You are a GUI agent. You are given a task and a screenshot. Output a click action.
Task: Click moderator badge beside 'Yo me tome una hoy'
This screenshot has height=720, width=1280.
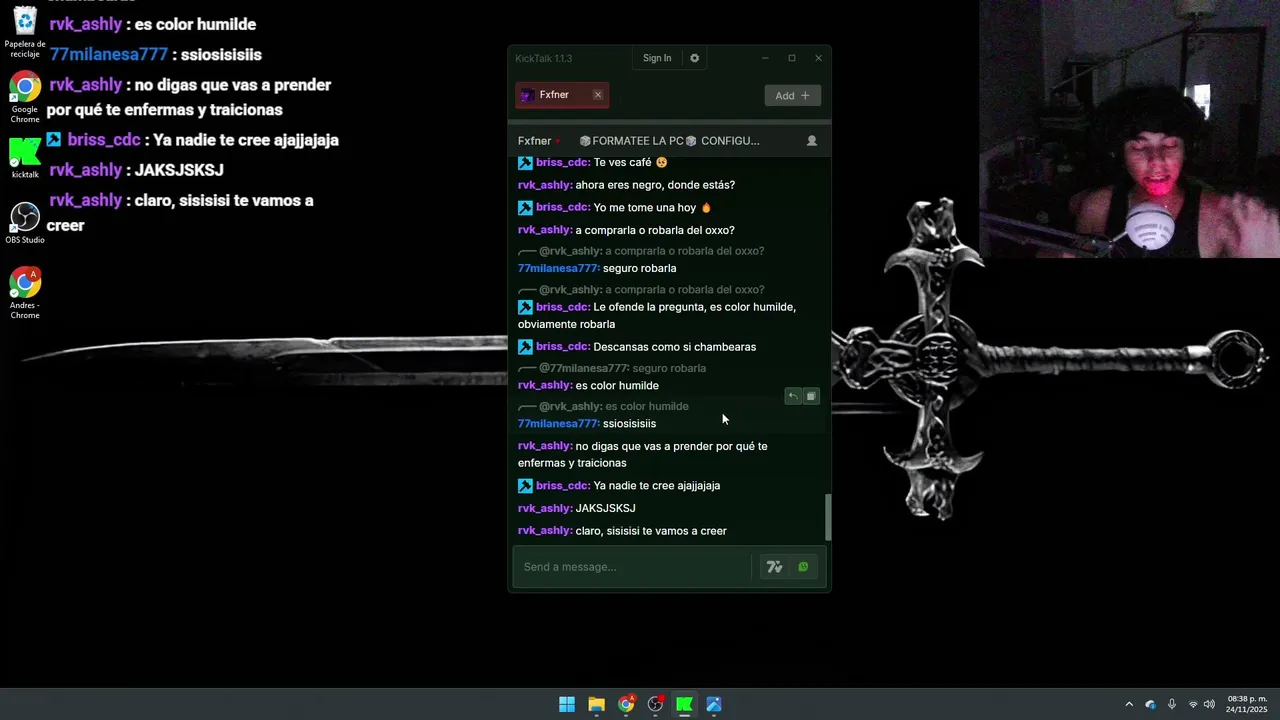(525, 208)
